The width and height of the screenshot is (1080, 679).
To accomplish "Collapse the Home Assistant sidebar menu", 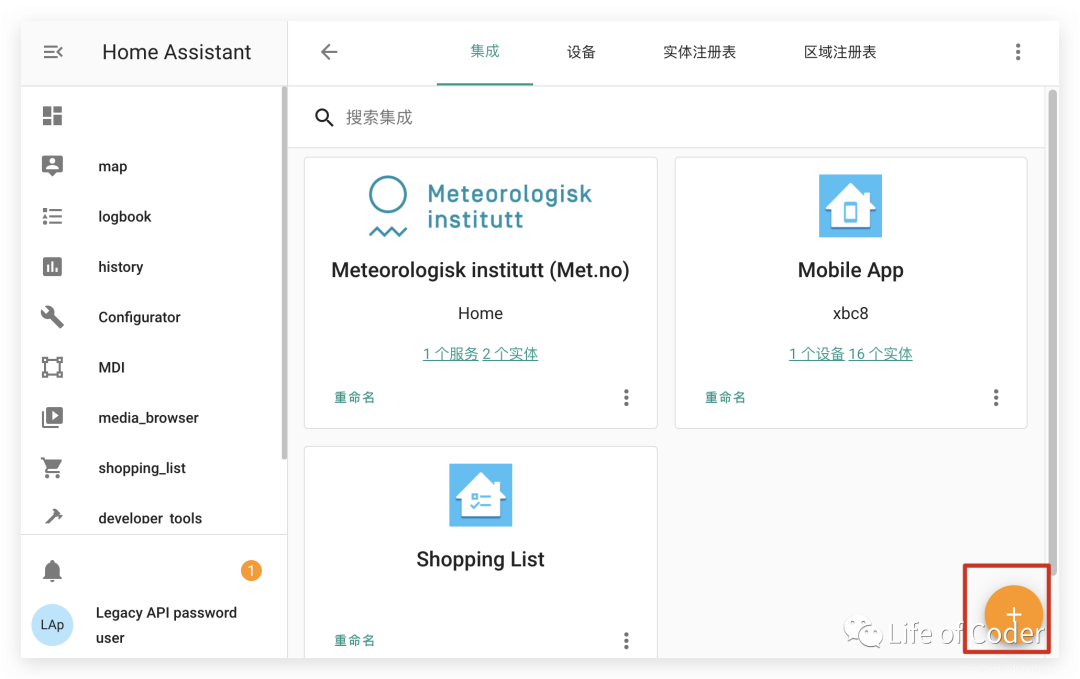I will (x=53, y=52).
